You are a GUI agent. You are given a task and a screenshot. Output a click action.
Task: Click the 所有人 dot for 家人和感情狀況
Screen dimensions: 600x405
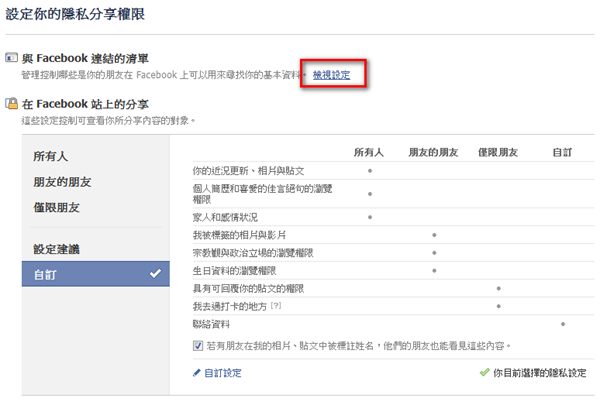(370, 216)
